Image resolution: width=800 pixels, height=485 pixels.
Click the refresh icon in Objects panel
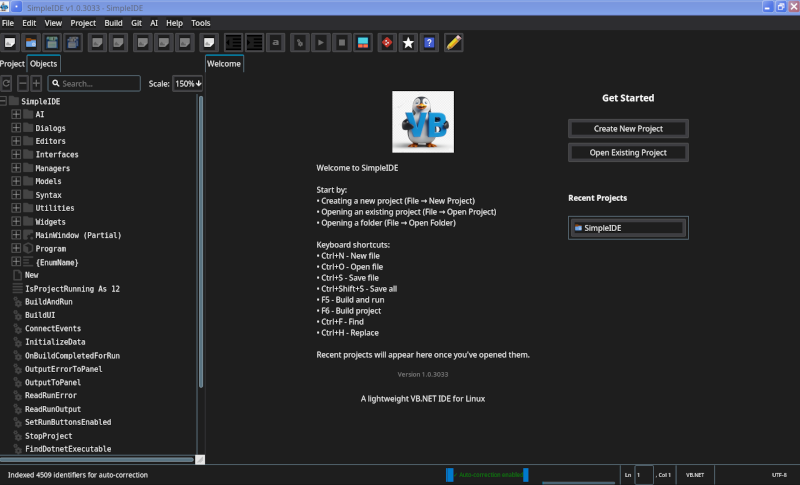[x=6, y=83]
